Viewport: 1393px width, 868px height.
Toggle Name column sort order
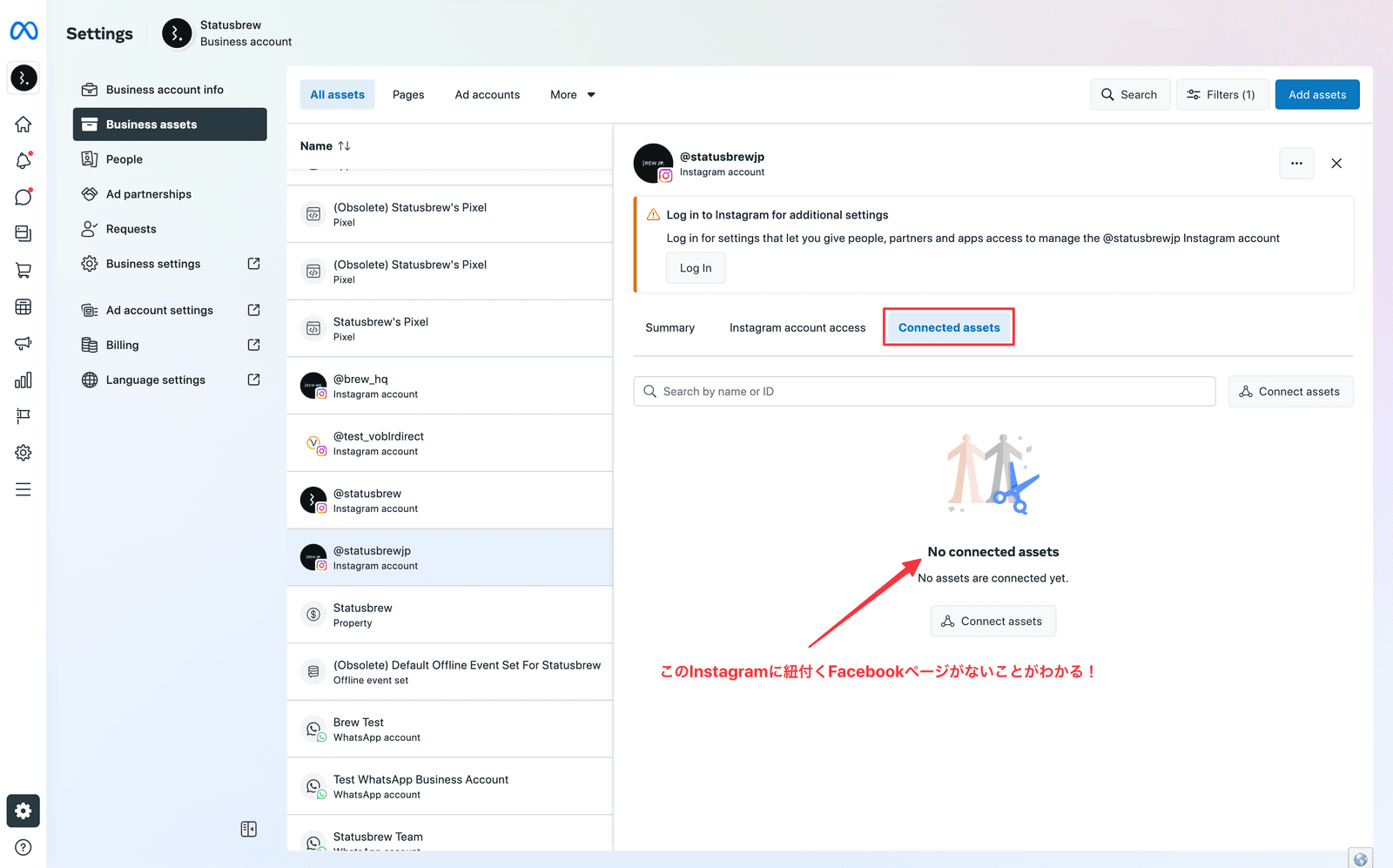[x=344, y=146]
